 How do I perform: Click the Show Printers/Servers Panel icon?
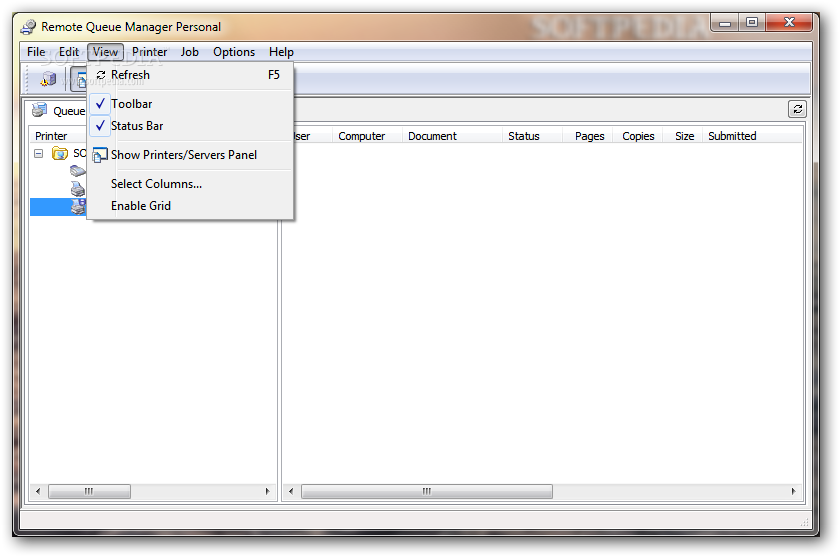100,155
